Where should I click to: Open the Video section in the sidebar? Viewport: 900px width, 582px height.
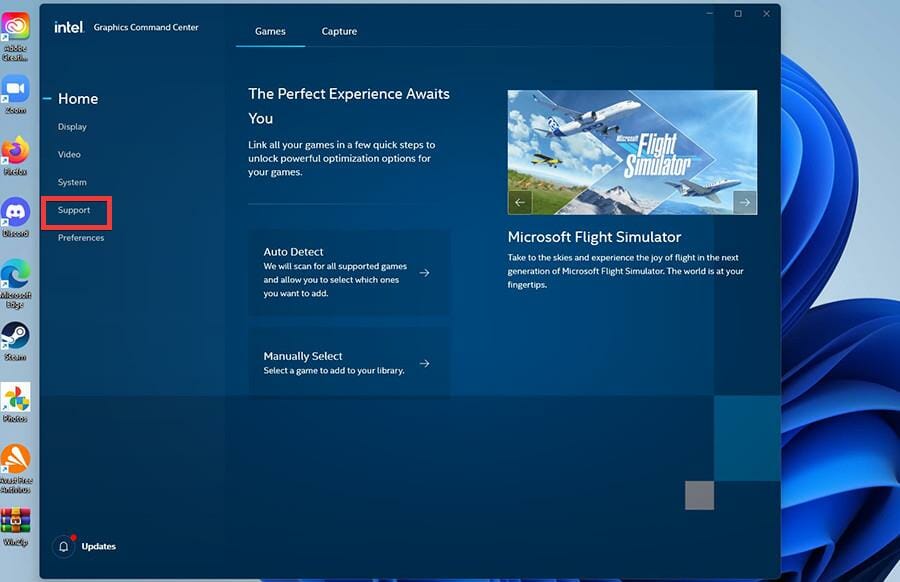click(x=69, y=154)
